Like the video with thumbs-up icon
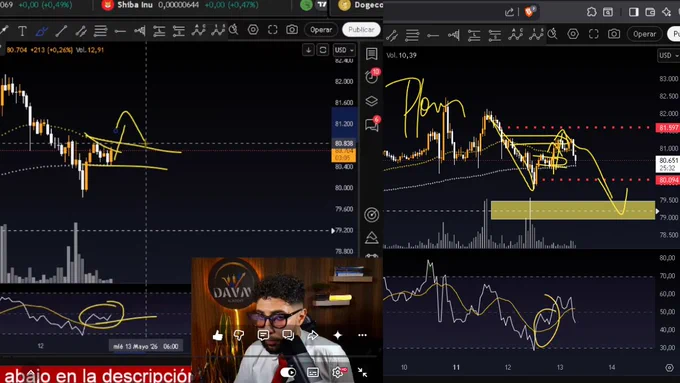Viewport: 680px width, 383px height. coord(218,335)
